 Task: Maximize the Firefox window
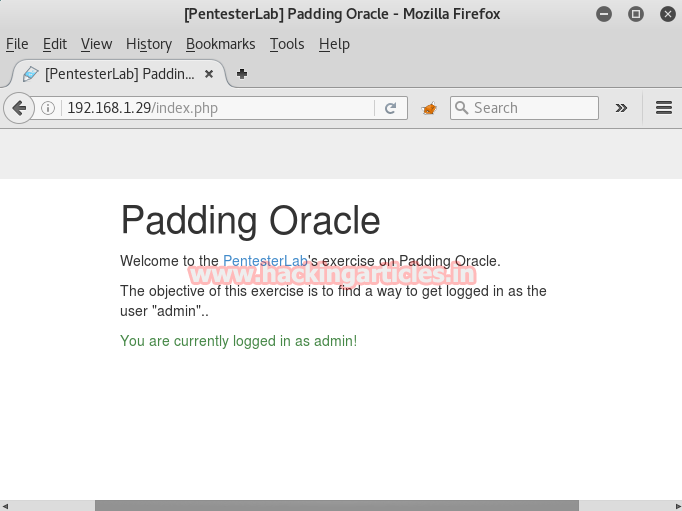[x=635, y=14]
